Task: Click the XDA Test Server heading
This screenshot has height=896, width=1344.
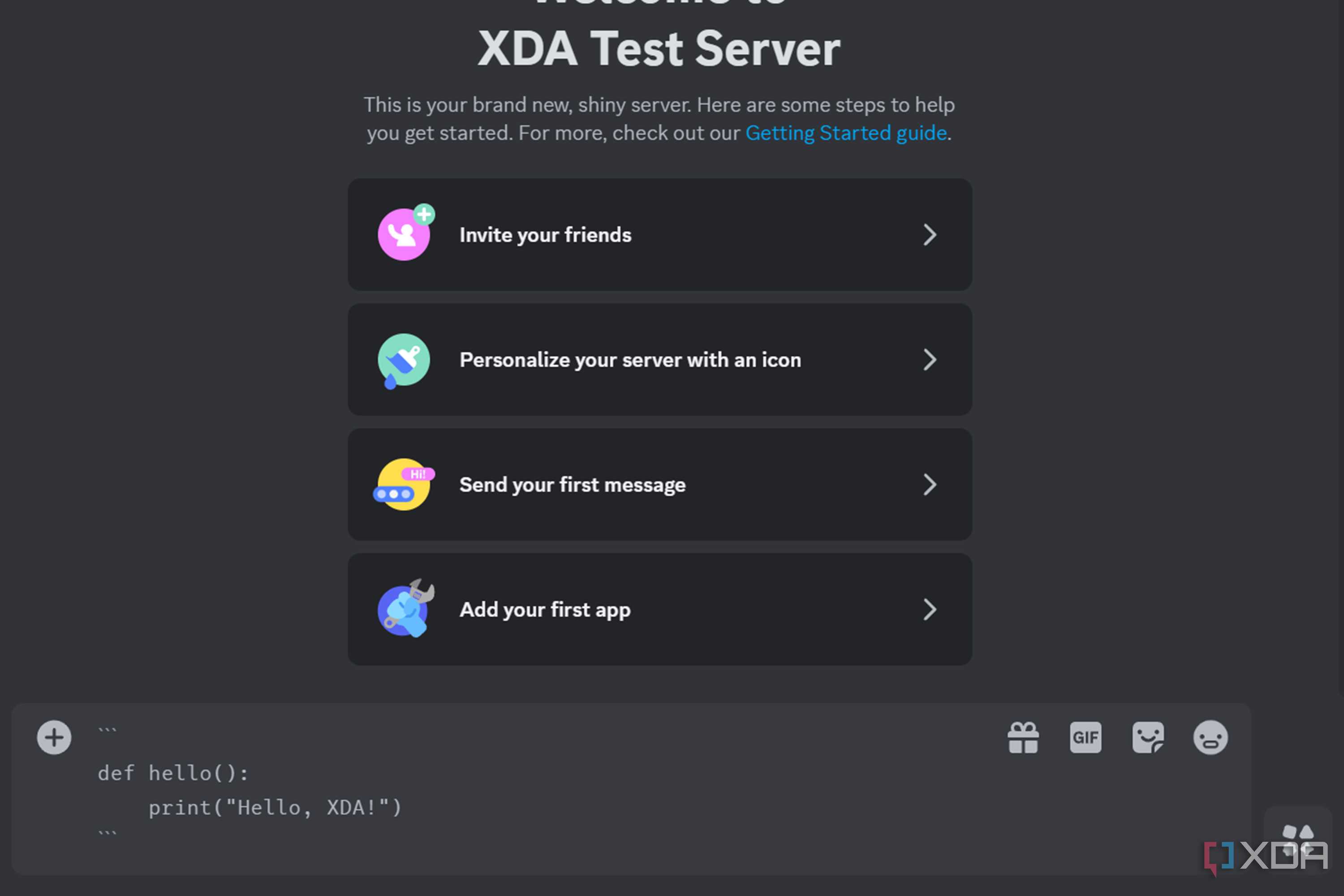Action: 659,48
